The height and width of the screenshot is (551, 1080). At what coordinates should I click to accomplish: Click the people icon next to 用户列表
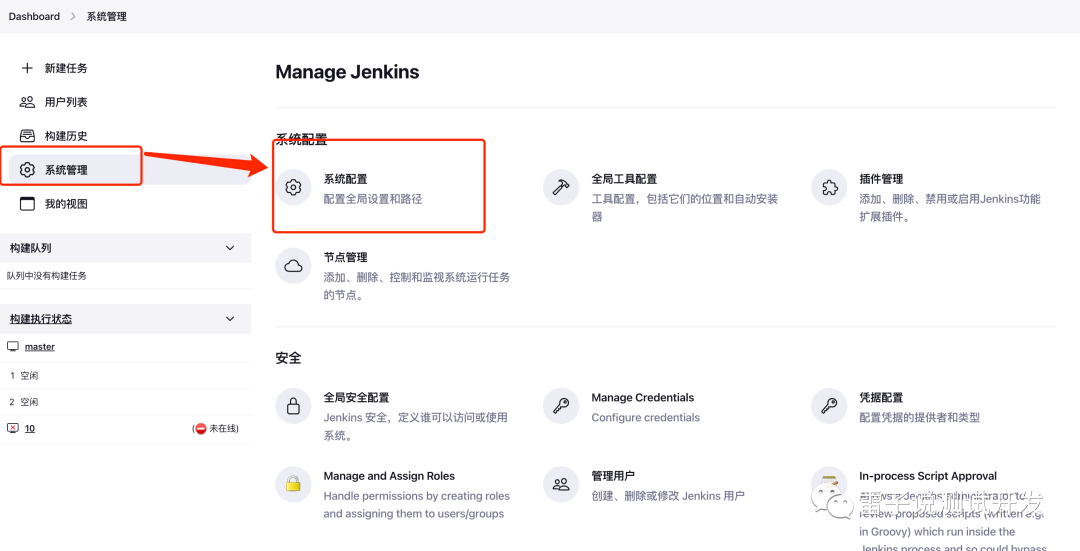pyautogui.click(x=27, y=102)
